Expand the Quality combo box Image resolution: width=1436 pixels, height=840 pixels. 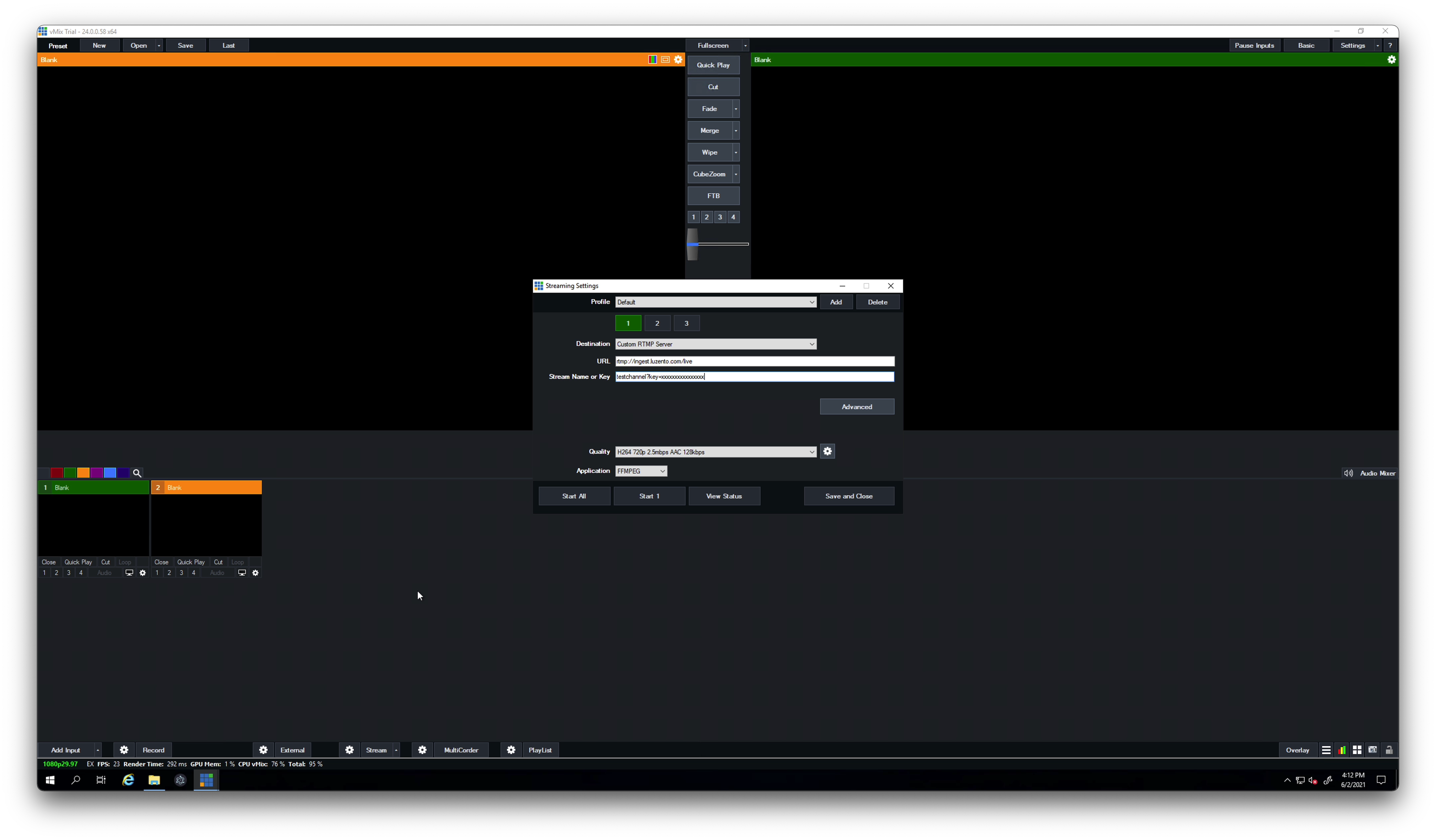(715, 452)
